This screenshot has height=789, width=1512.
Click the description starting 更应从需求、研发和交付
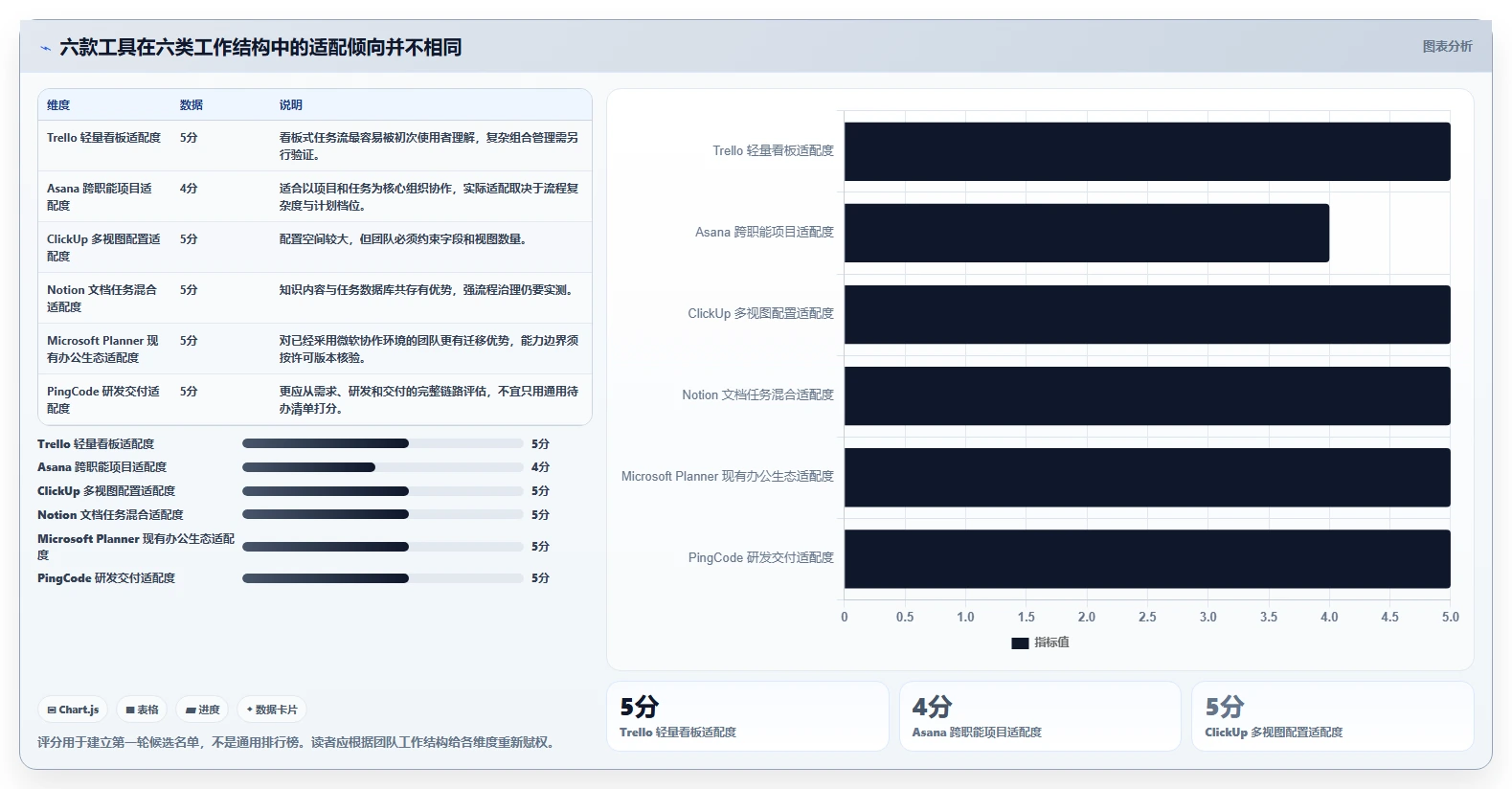pyautogui.click(x=429, y=400)
